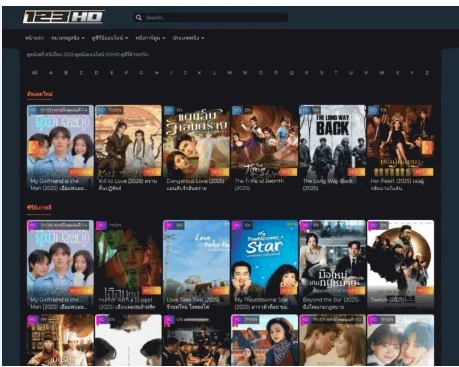Expand the ดูซีรี่ย์ออนไลน์ dropdown menu
The width and height of the screenshot is (459, 367).
coord(110,38)
